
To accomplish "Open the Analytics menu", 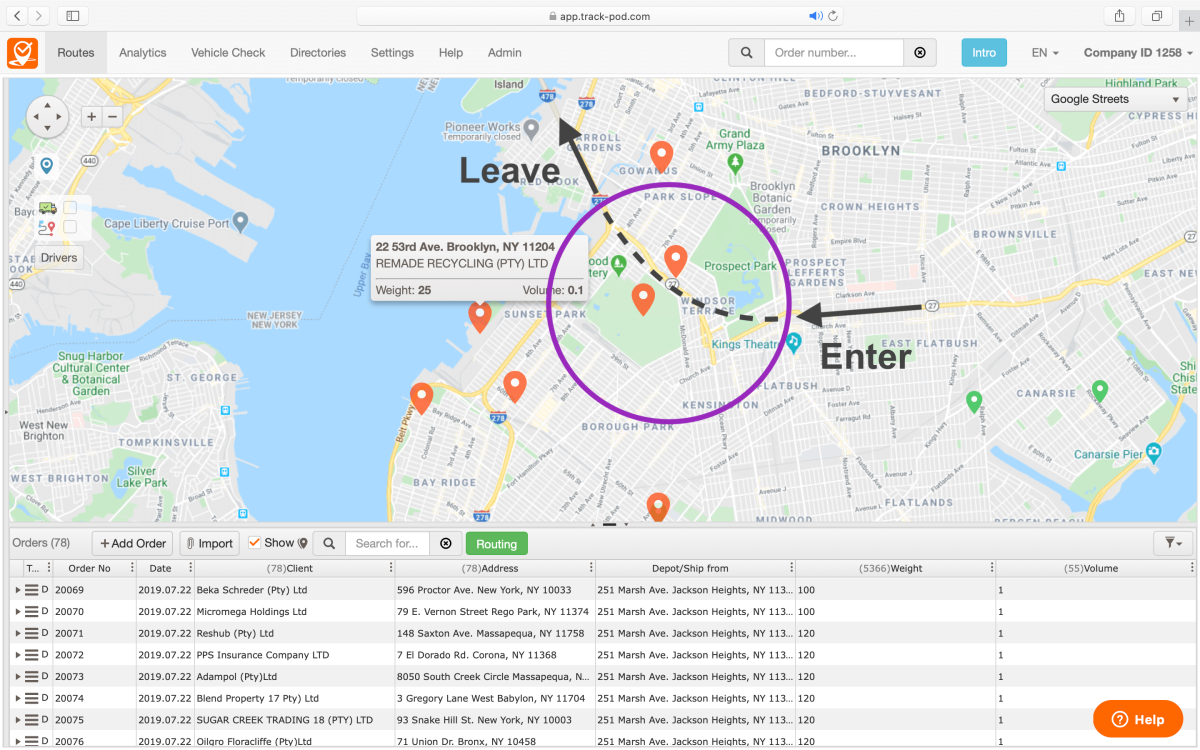I will pos(143,53).
